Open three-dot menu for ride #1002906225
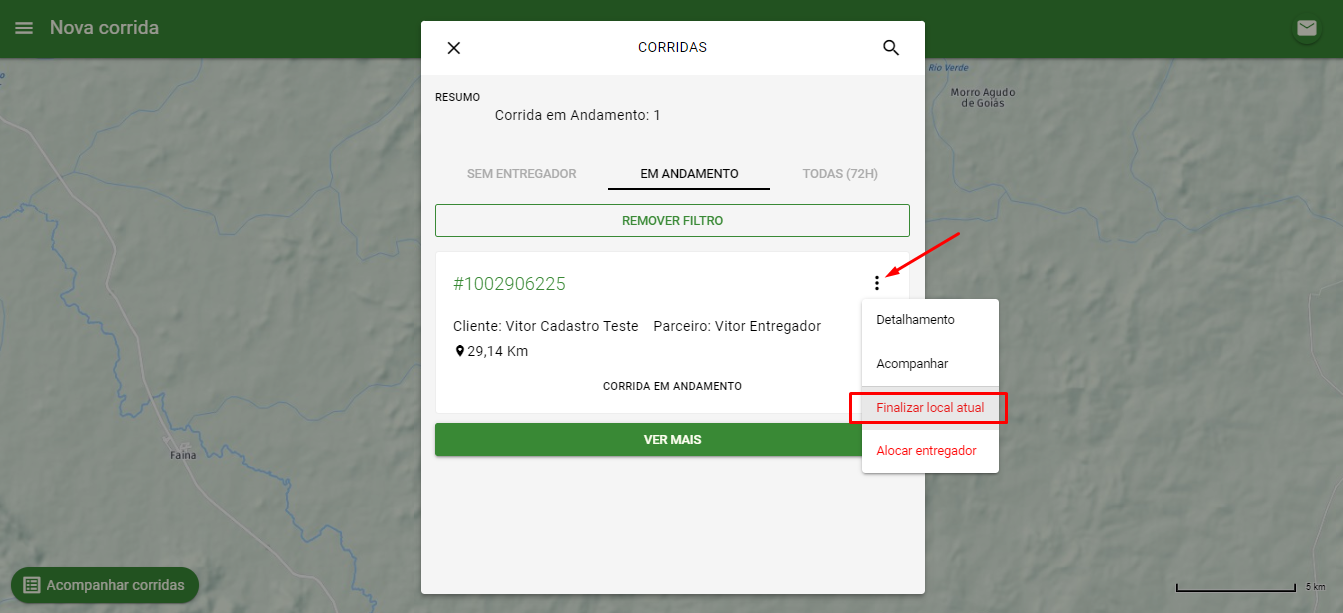 877,283
